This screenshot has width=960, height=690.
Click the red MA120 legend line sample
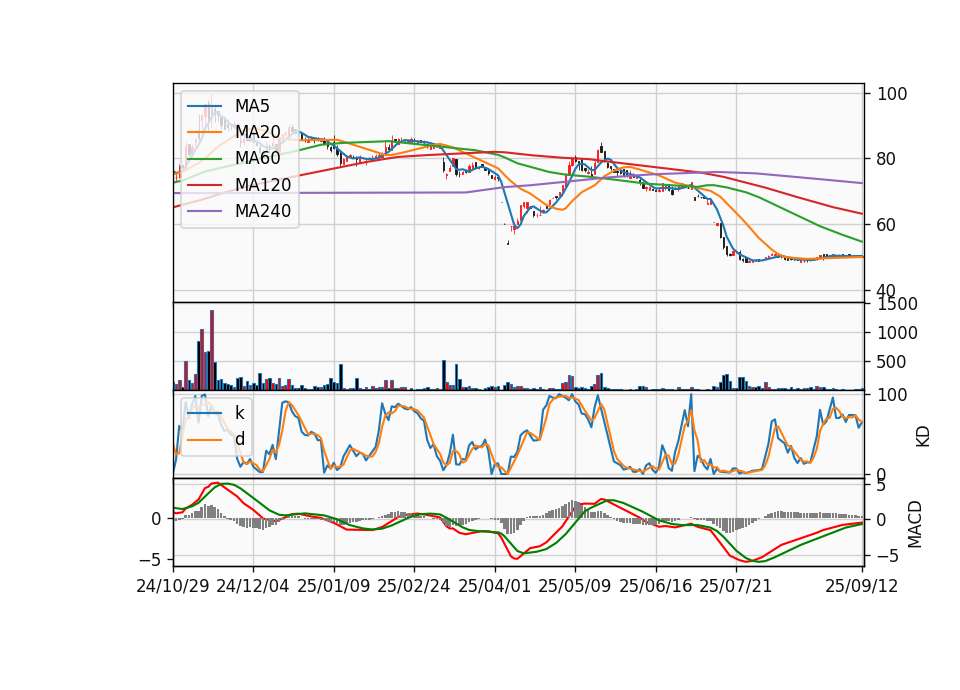204,184
